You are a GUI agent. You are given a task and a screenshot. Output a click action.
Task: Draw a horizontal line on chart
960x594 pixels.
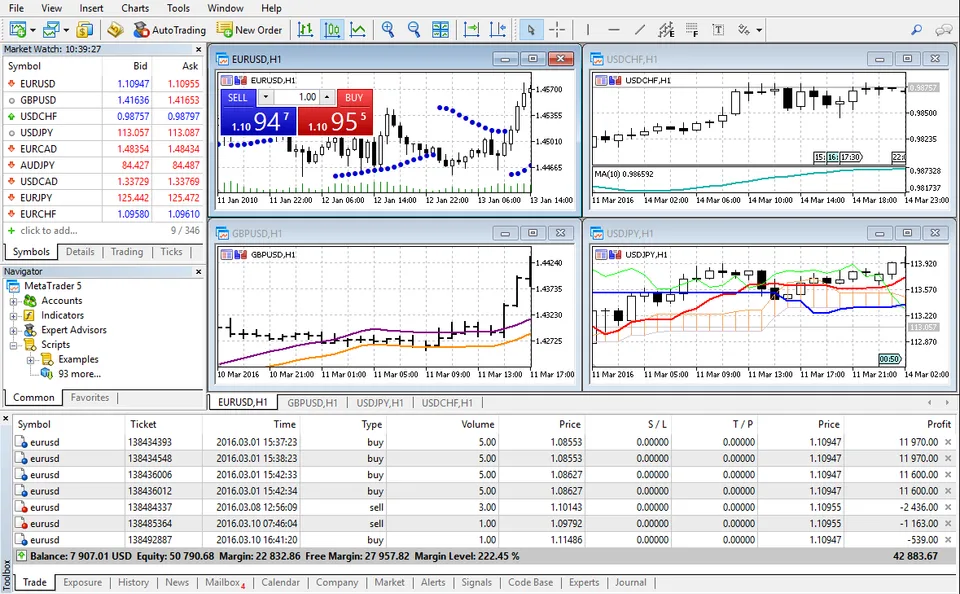tap(614, 29)
